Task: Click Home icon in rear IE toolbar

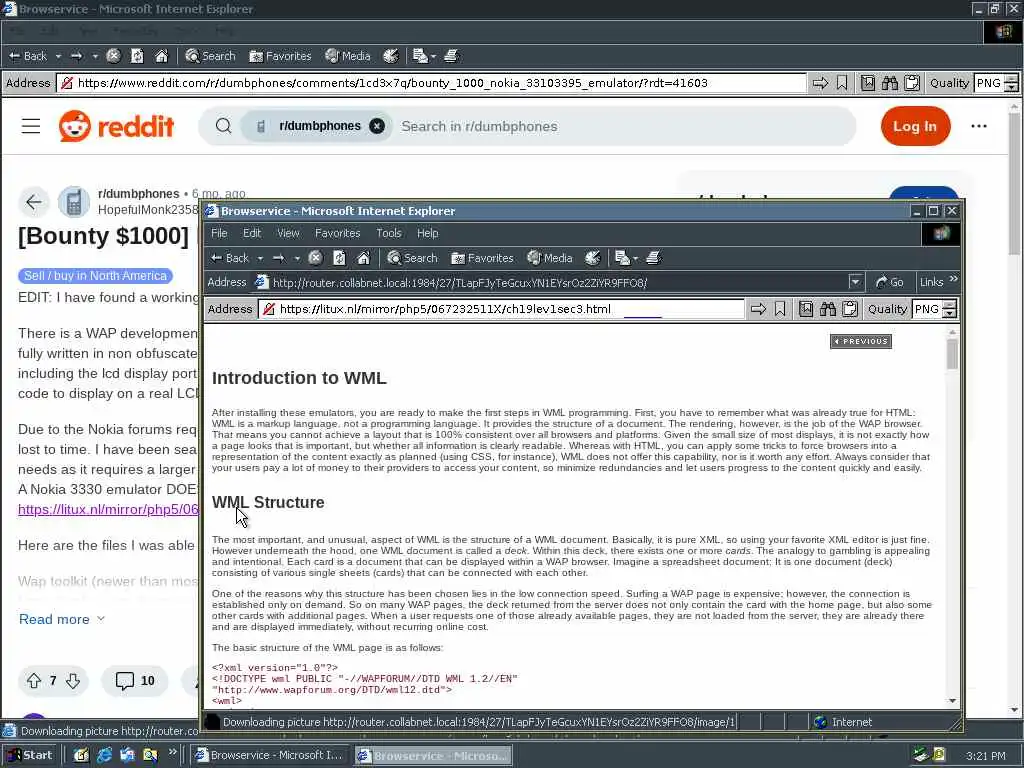Action: click(x=161, y=56)
